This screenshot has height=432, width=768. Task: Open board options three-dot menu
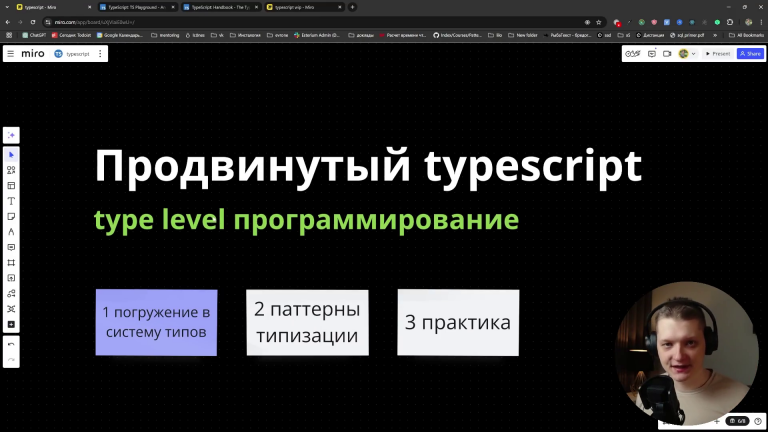coord(100,53)
